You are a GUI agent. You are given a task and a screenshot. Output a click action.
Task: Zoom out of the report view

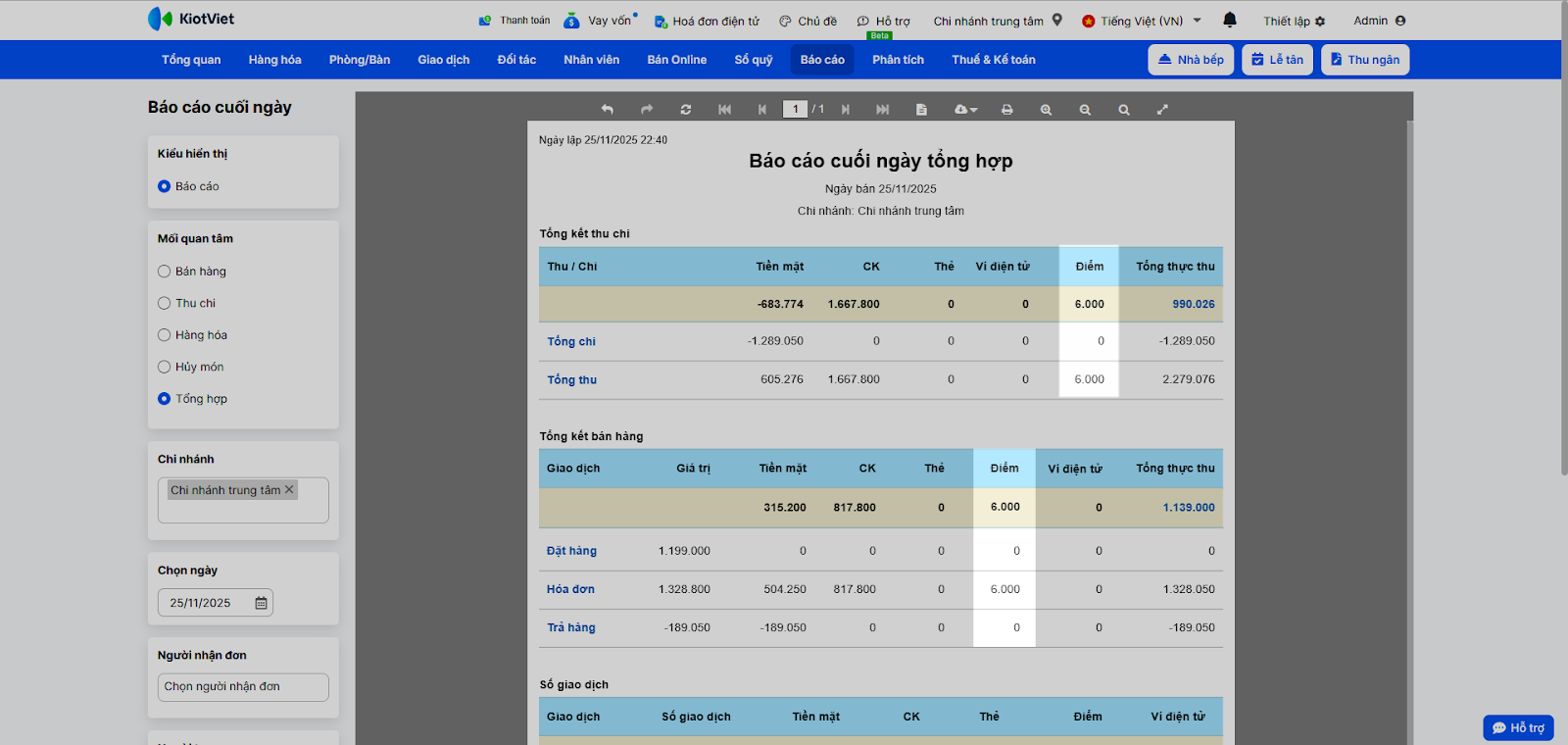[1085, 110]
